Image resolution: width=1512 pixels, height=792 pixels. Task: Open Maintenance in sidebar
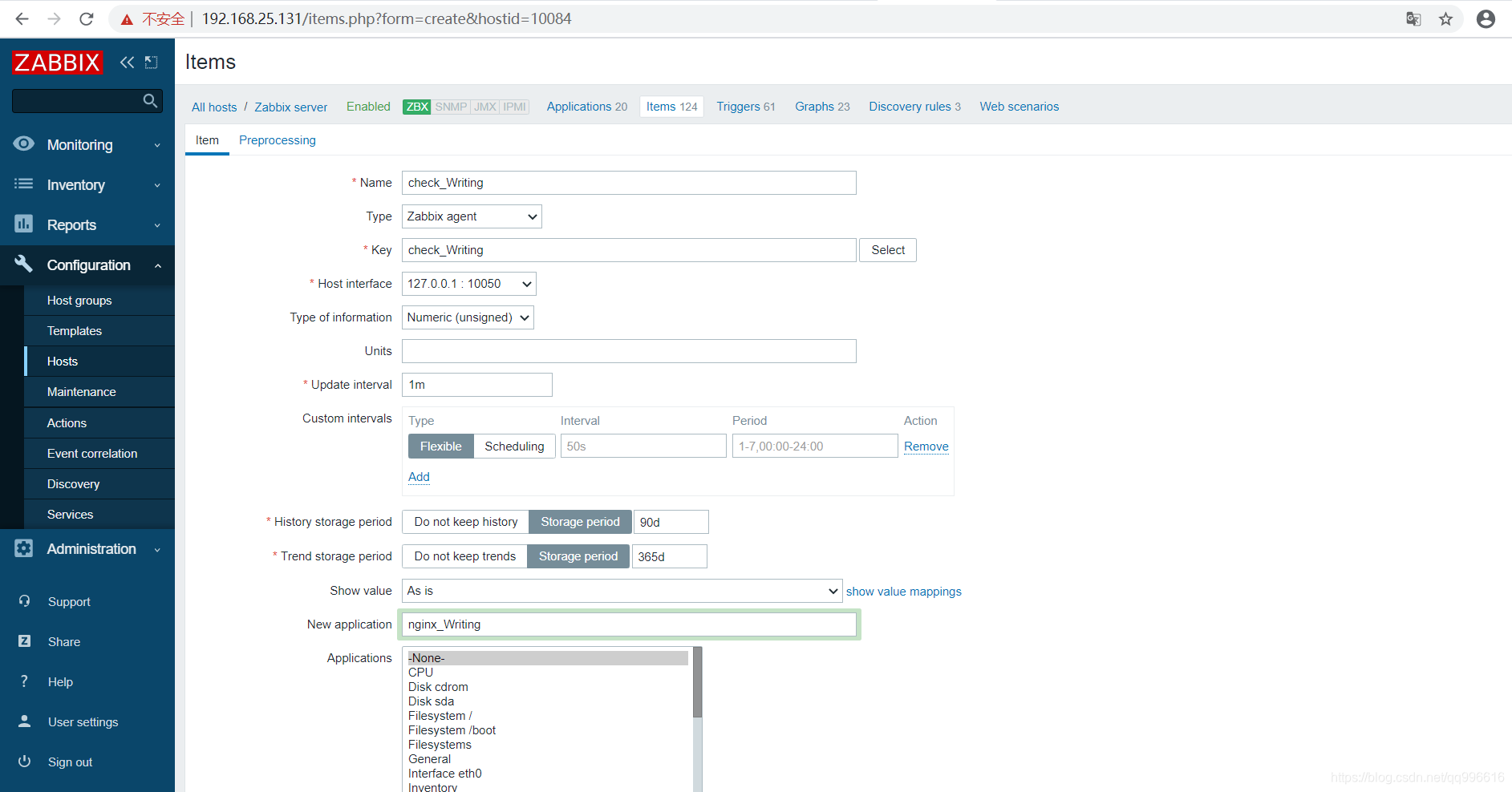99,392
